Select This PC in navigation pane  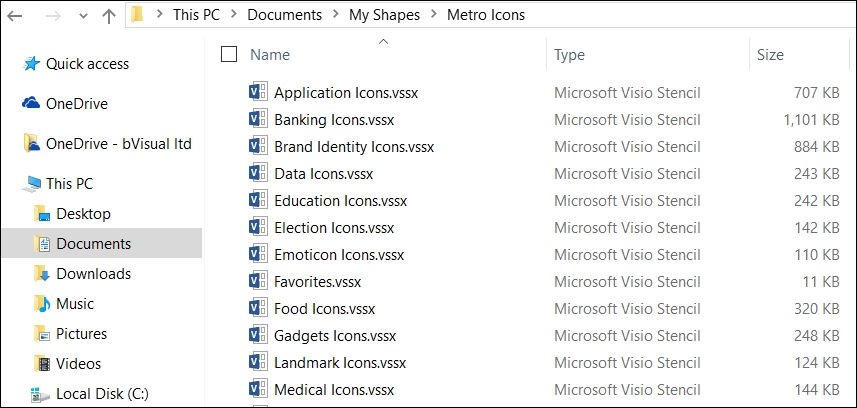point(69,184)
